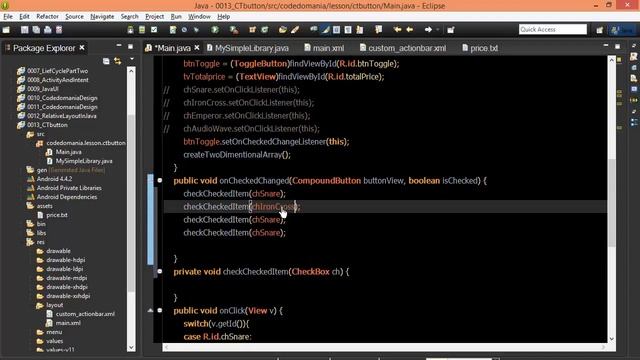Toggle Show Whitespace Characters toolbar button

tap(348, 30)
